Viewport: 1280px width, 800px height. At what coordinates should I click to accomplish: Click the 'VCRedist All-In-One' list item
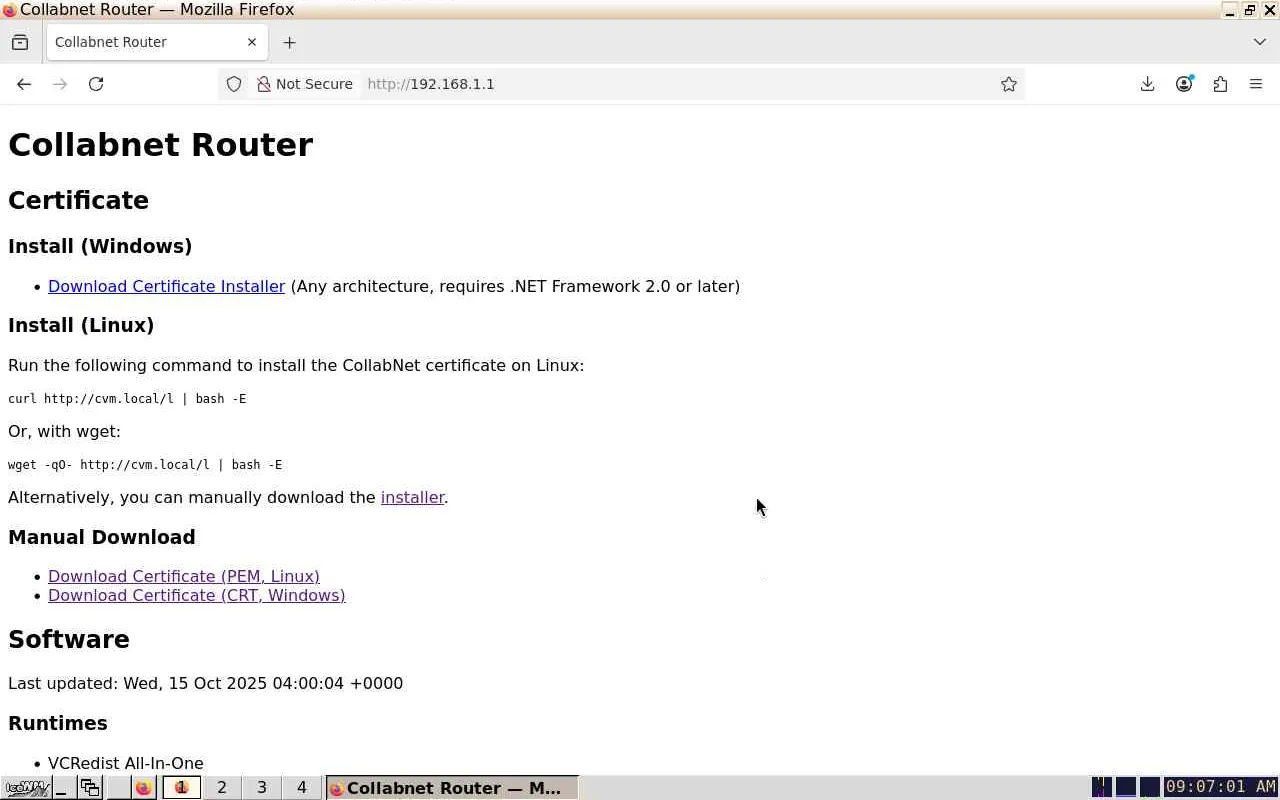126,763
